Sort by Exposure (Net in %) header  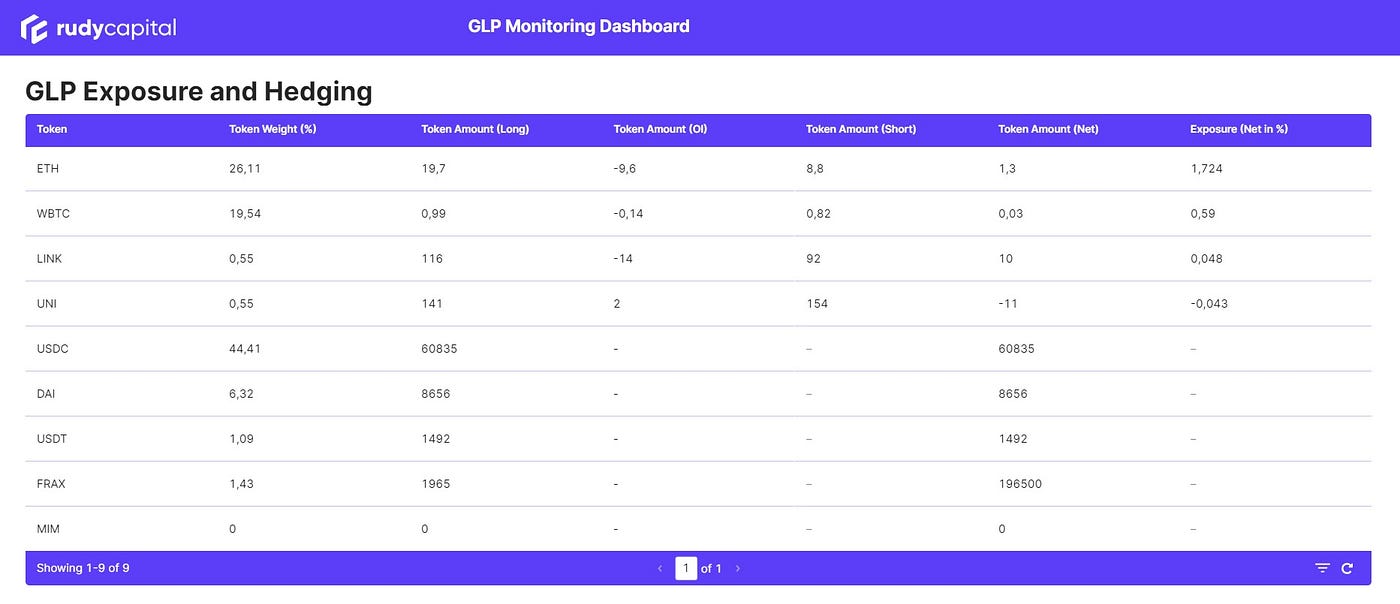click(1239, 129)
